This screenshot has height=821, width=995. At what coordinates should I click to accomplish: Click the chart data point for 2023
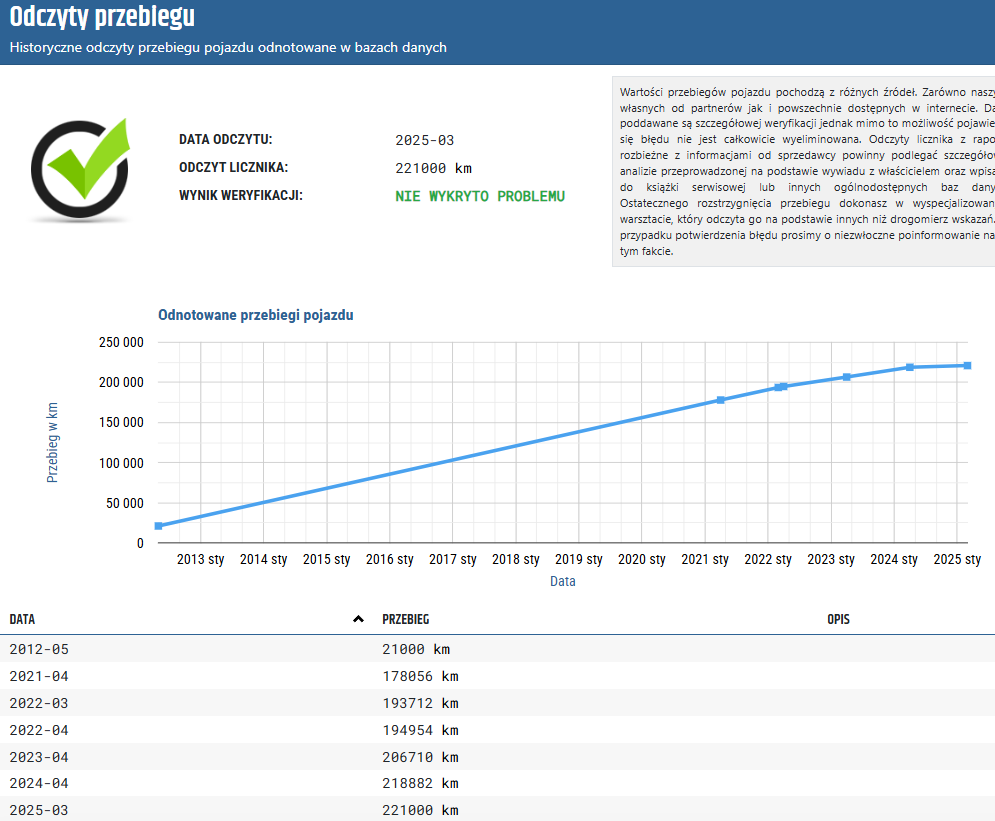pos(846,377)
